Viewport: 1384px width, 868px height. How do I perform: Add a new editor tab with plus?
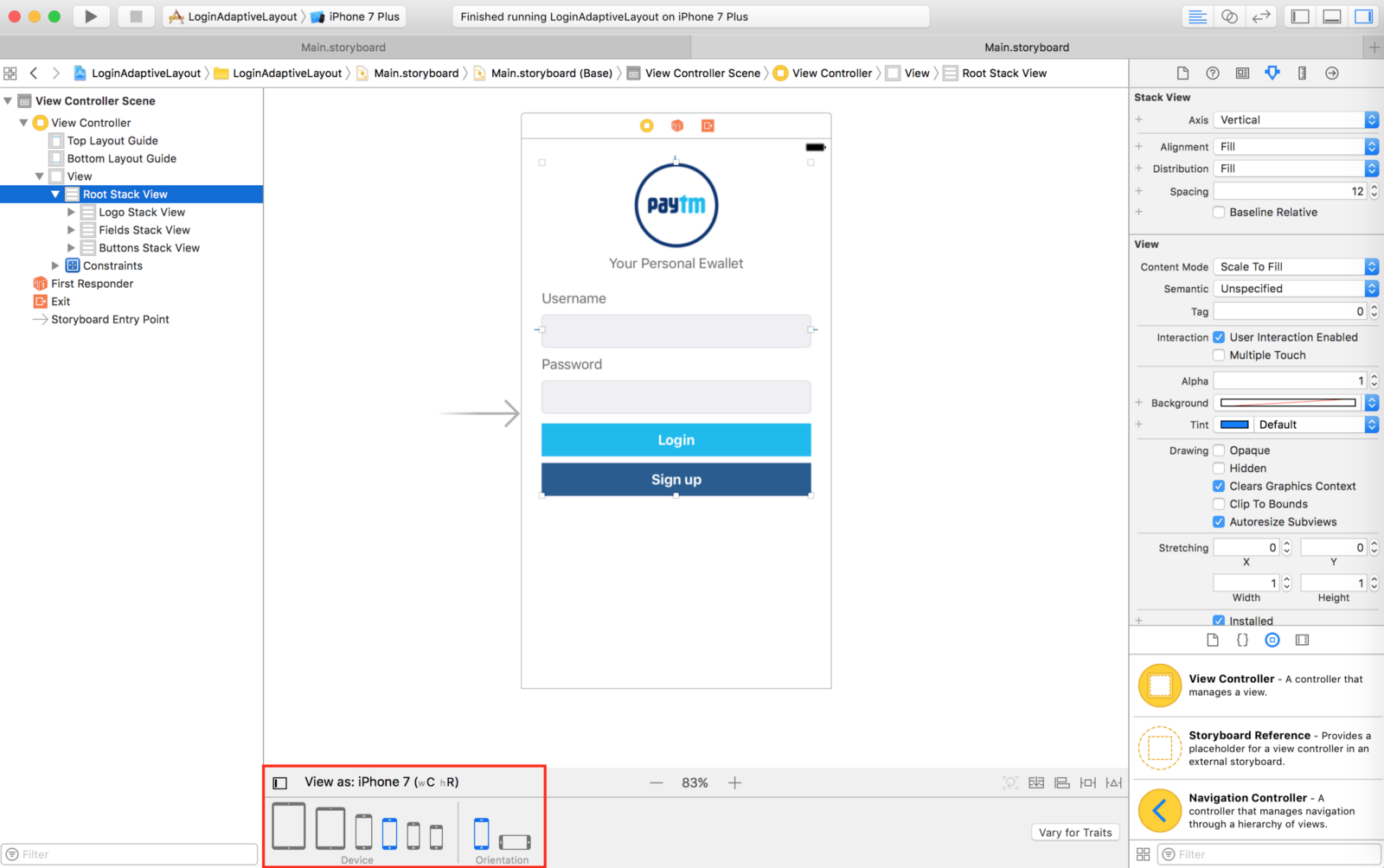pos(1374,48)
